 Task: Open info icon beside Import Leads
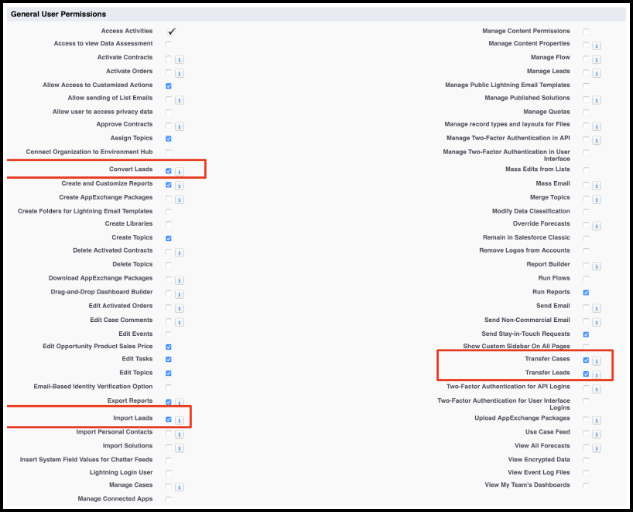[179, 420]
